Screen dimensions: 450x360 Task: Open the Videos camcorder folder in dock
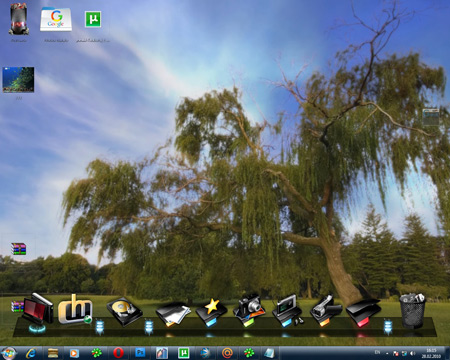click(325, 311)
